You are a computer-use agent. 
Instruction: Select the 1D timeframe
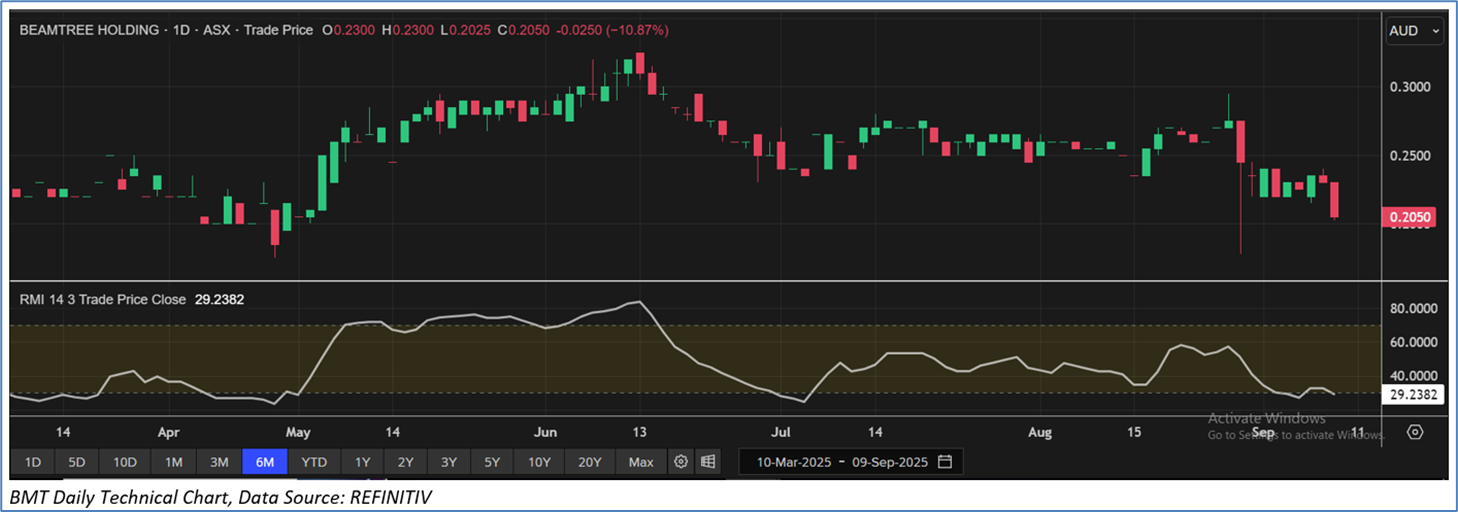(x=33, y=462)
